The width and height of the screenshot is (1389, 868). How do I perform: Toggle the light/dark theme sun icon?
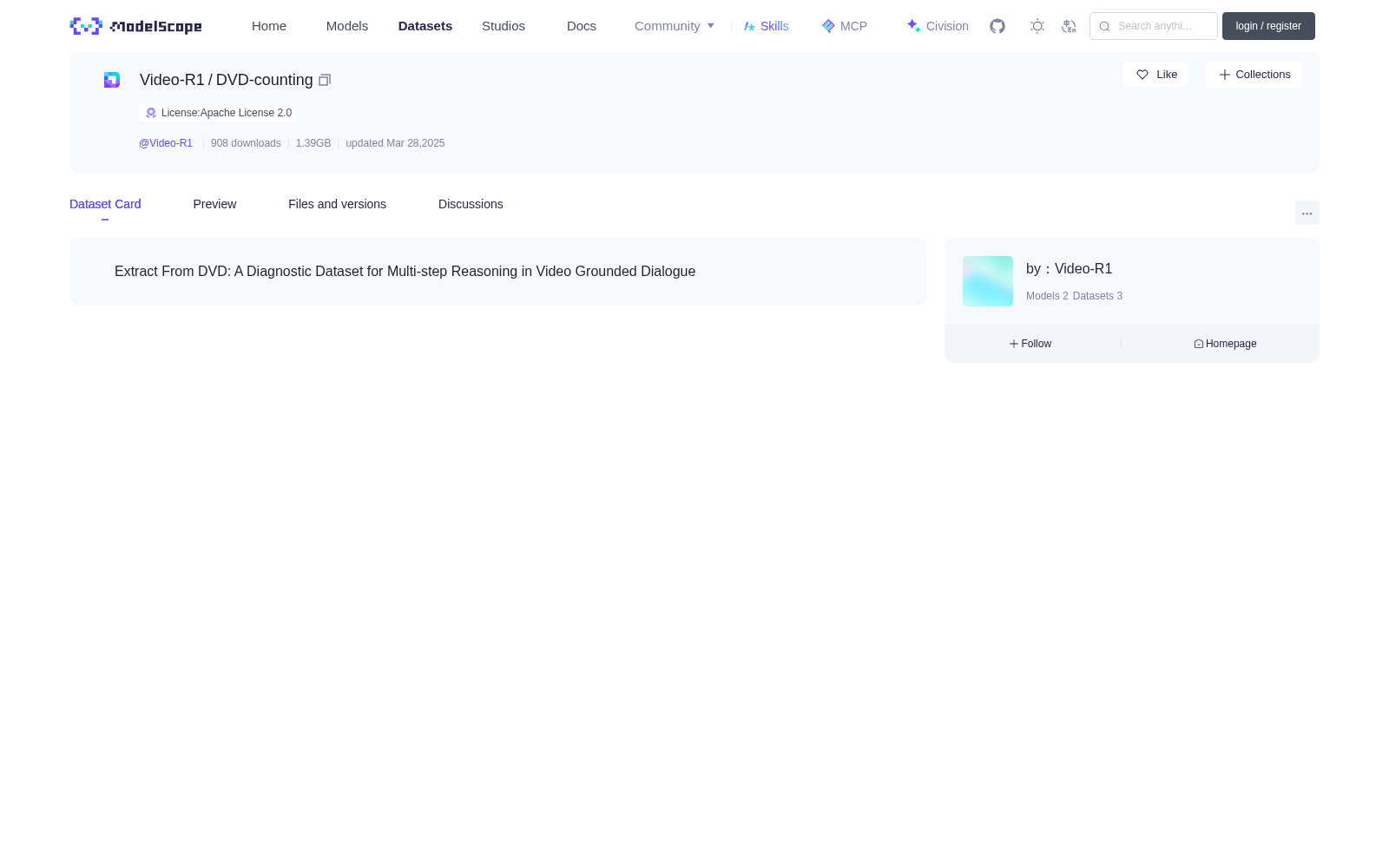tap(1037, 26)
